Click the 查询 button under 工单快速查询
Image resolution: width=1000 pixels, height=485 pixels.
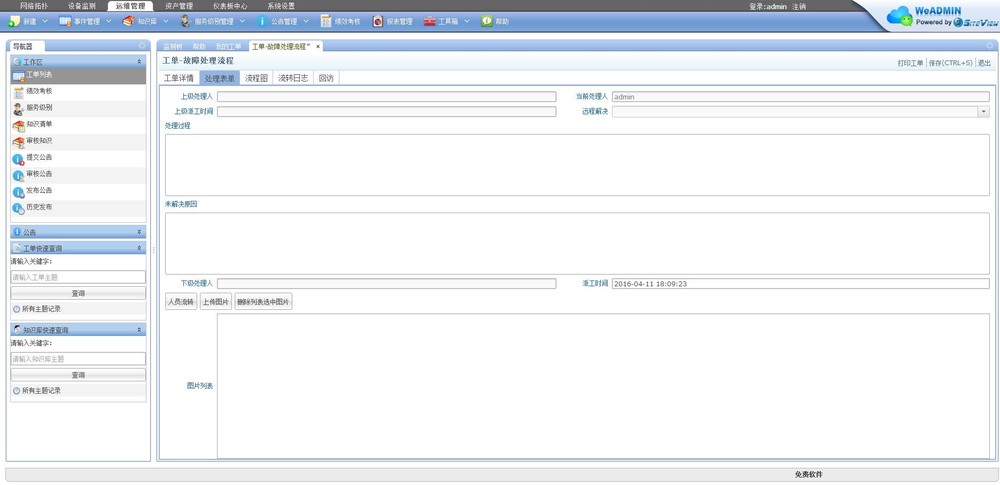click(x=78, y=294)
